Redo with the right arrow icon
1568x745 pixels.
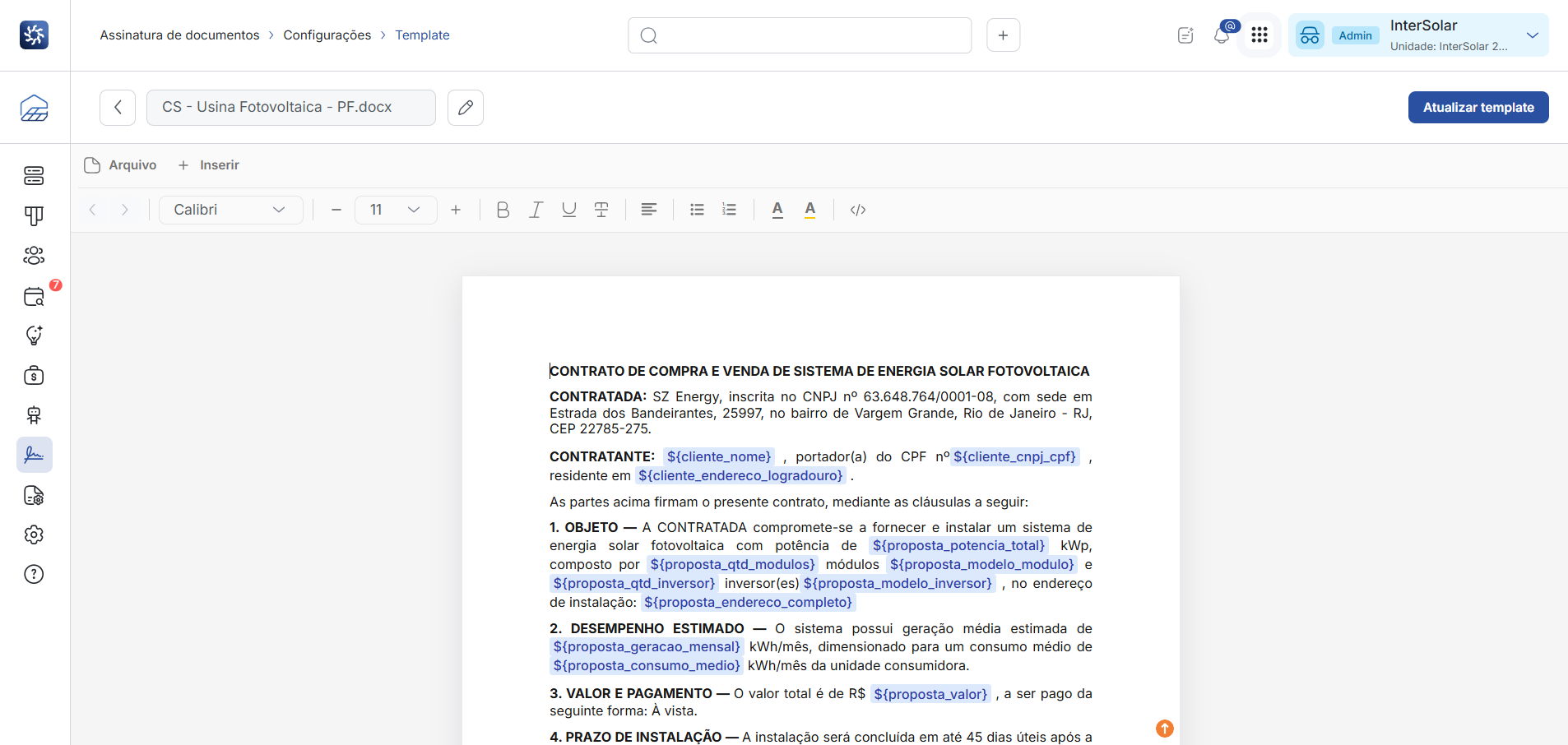point(124,210)
